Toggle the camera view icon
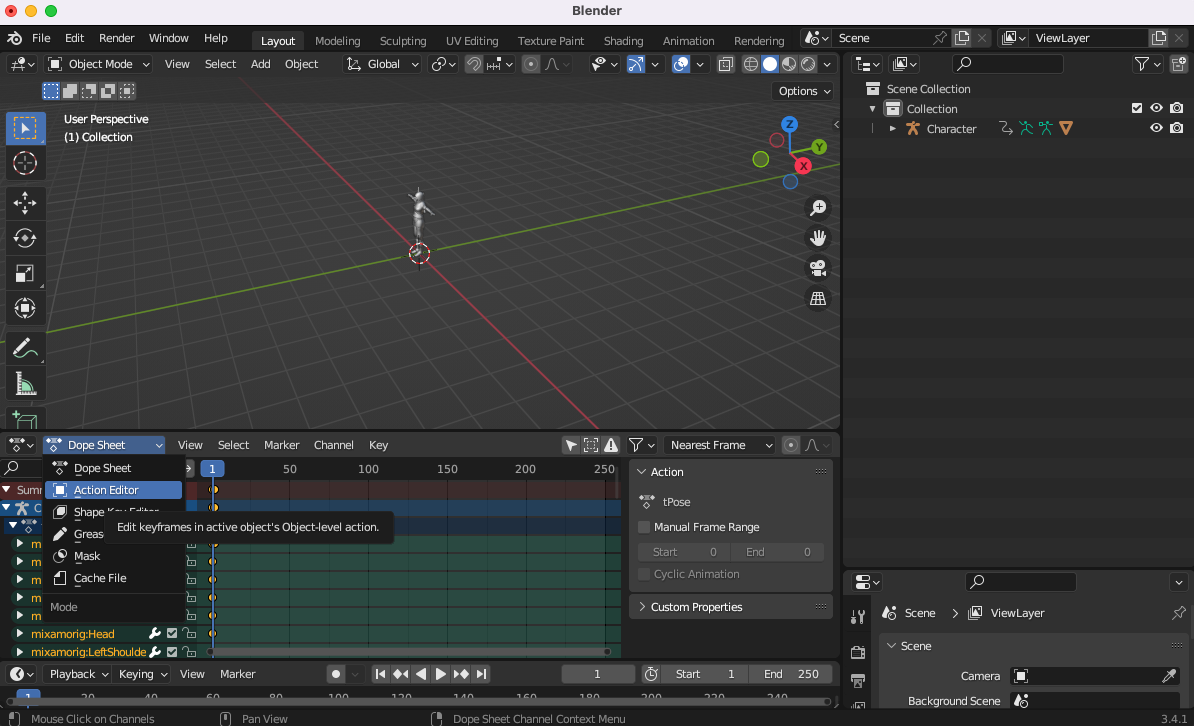The width and height of the screenshot is (1194, 726). pos(818,268)
